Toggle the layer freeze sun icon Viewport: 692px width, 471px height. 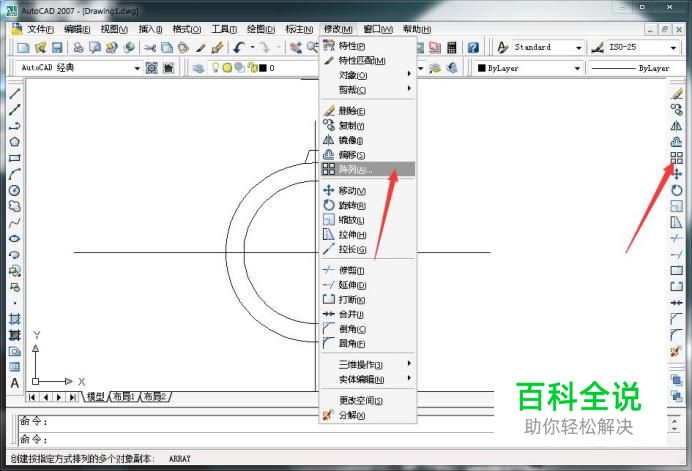(227, 68)
